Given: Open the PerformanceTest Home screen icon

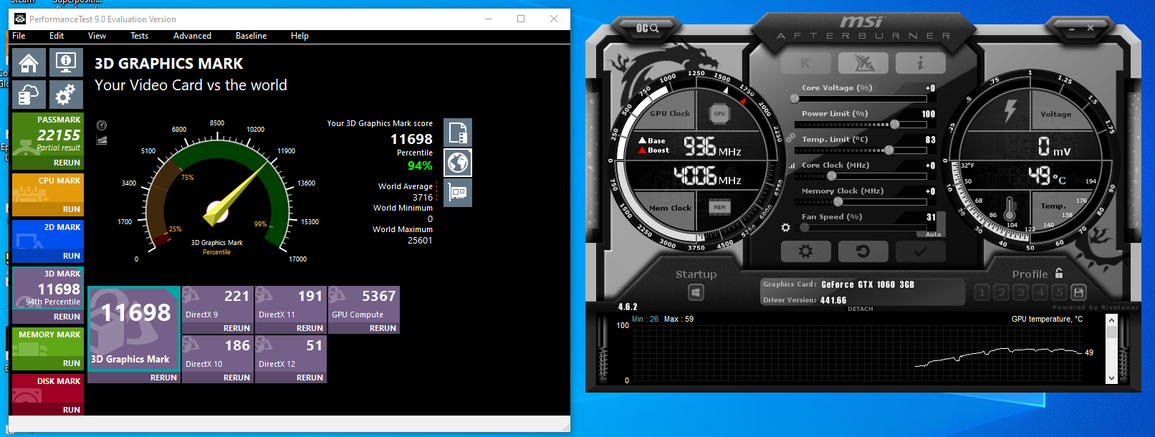Looking at the screenshot, I should pos(29,63).
